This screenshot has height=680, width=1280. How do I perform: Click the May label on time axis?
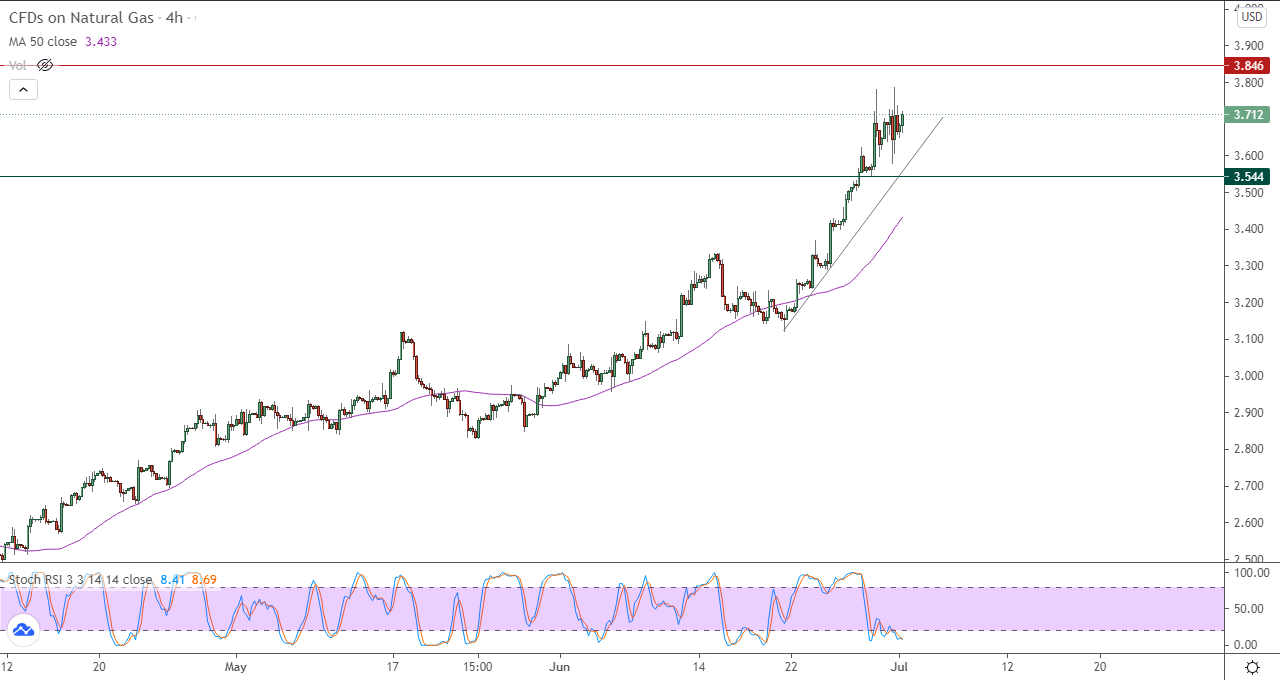235,665
